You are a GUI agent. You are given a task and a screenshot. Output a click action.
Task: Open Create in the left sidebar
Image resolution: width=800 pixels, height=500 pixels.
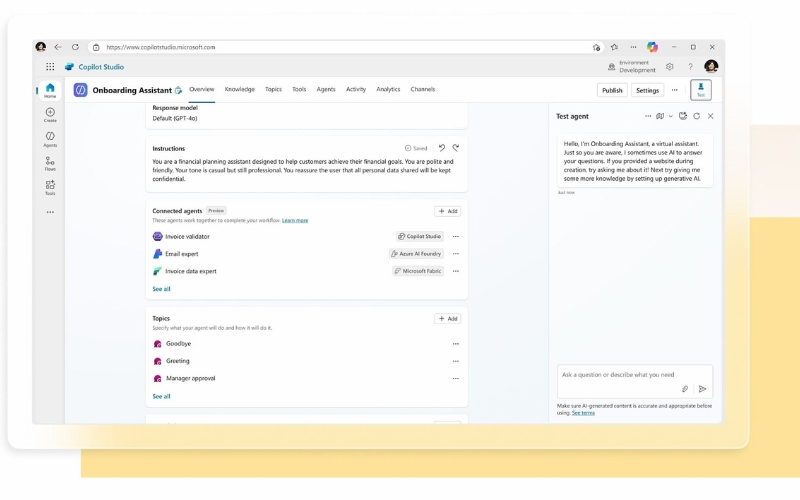tap(50, 115)
